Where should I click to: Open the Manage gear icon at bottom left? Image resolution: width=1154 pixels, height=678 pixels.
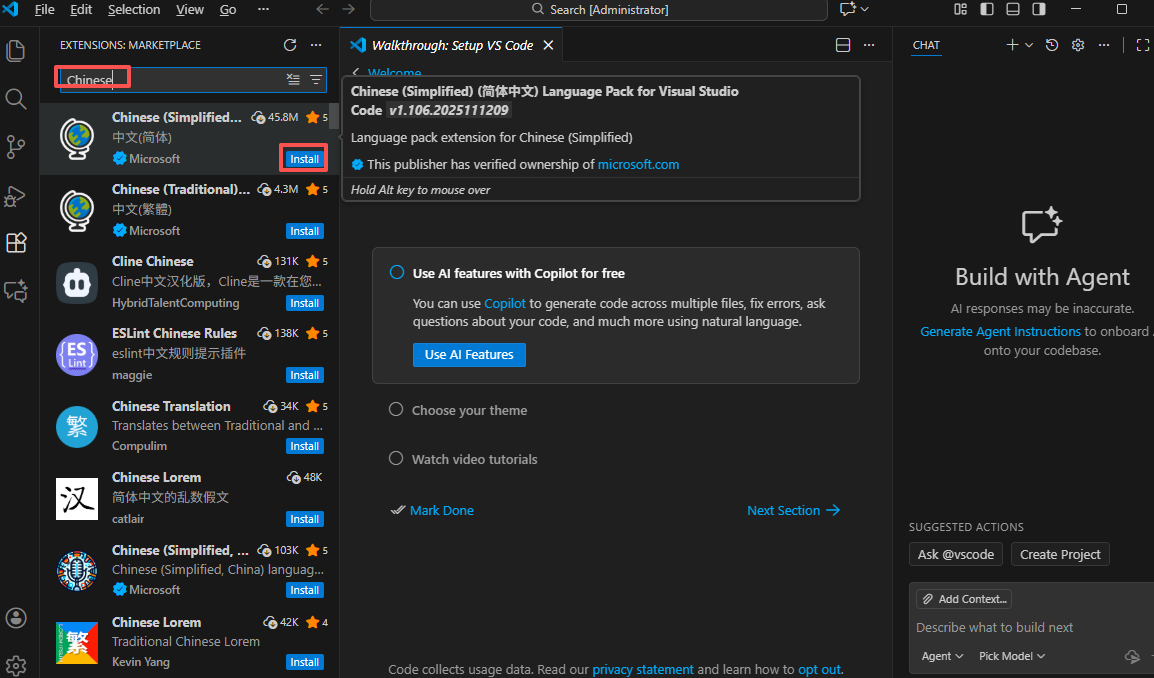click(x=15, y=665)
